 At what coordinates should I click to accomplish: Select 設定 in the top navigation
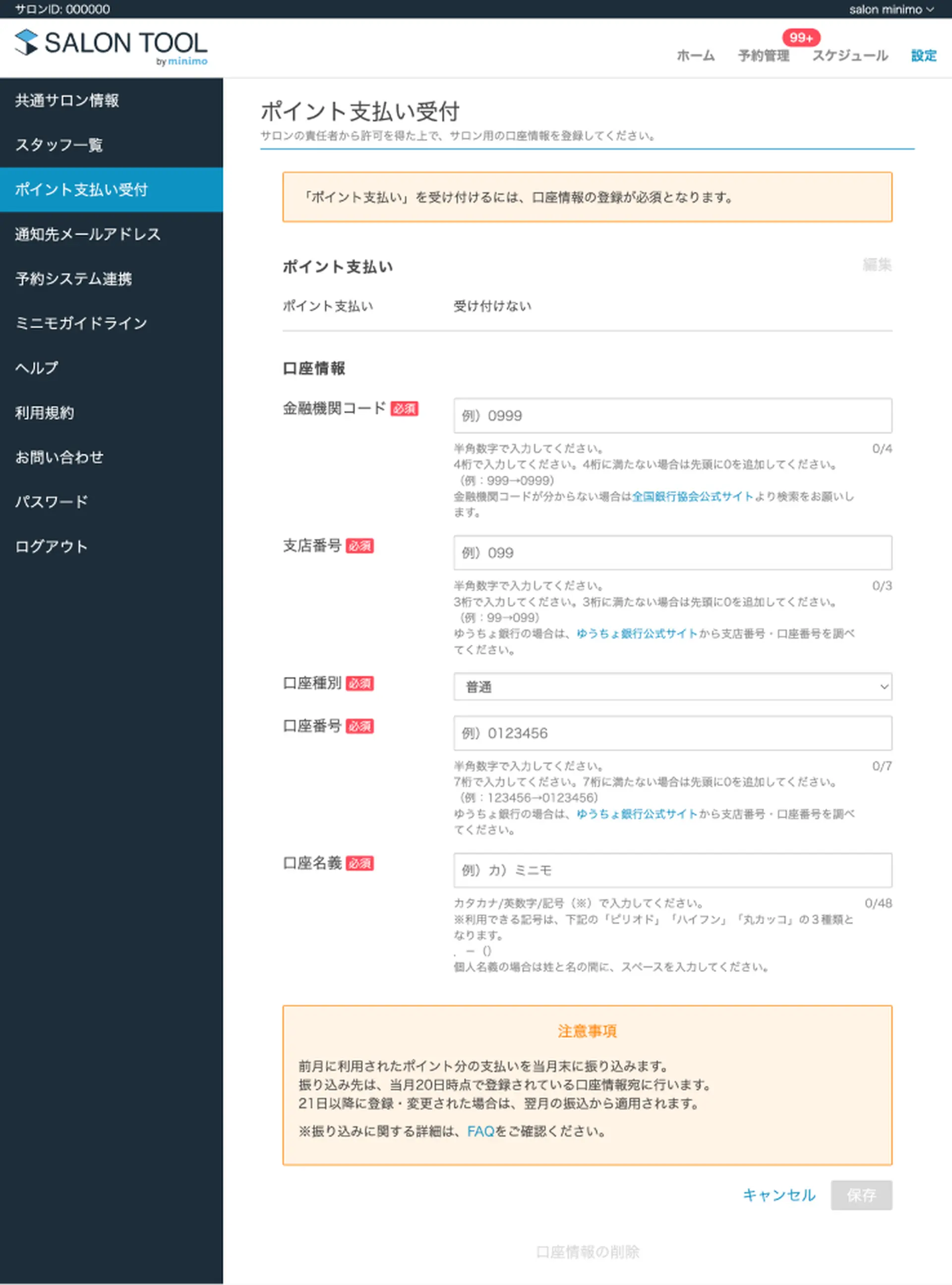pos(923,56)
